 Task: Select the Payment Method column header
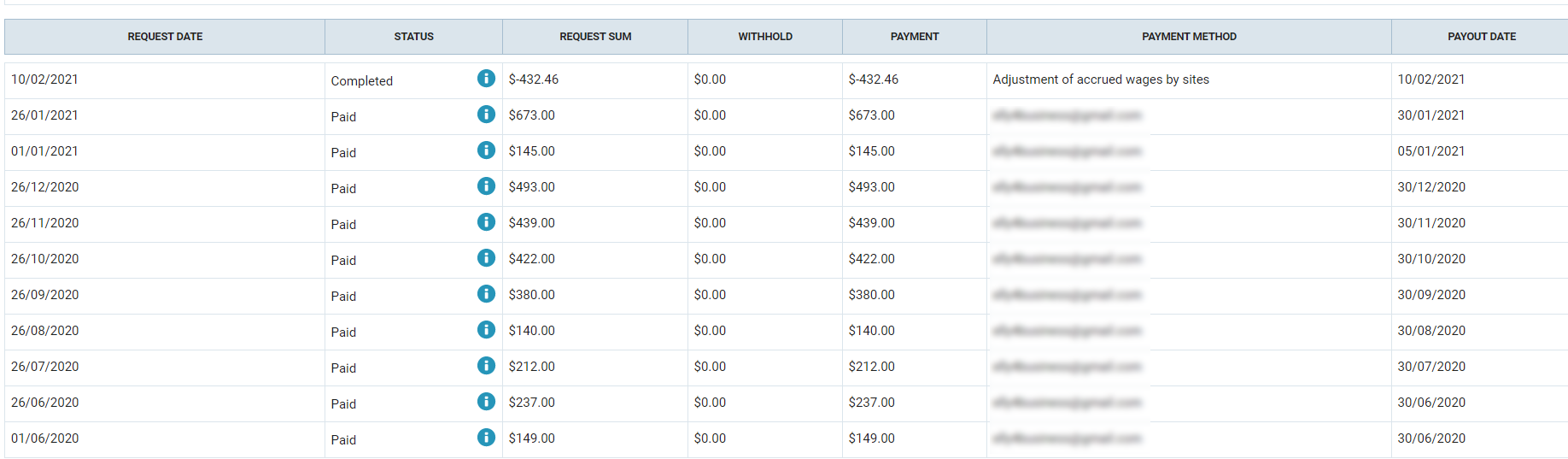(1189, 37)
